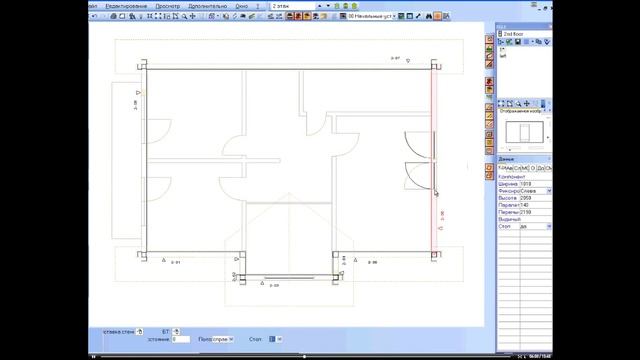The height and width of the screenshot is (360, 640).
Task: Click the Ширина value field 1010
Action: [x=535, y=184]
